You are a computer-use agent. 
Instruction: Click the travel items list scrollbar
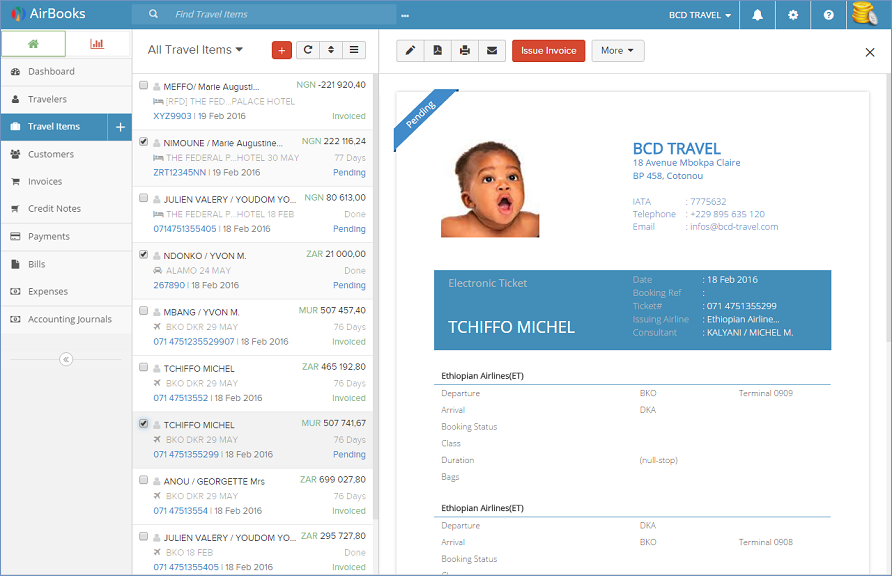pyautogui.click(x=375, y=296)
